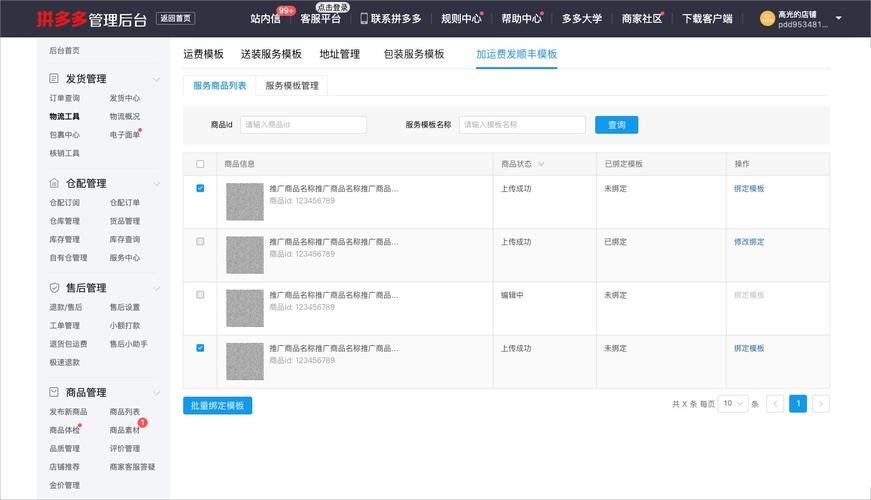Collapse the 售后管理 section chevron
Image resolution: width=871 pixels, height=500 pixels.
pyautogui.click(x=157, y=288)
